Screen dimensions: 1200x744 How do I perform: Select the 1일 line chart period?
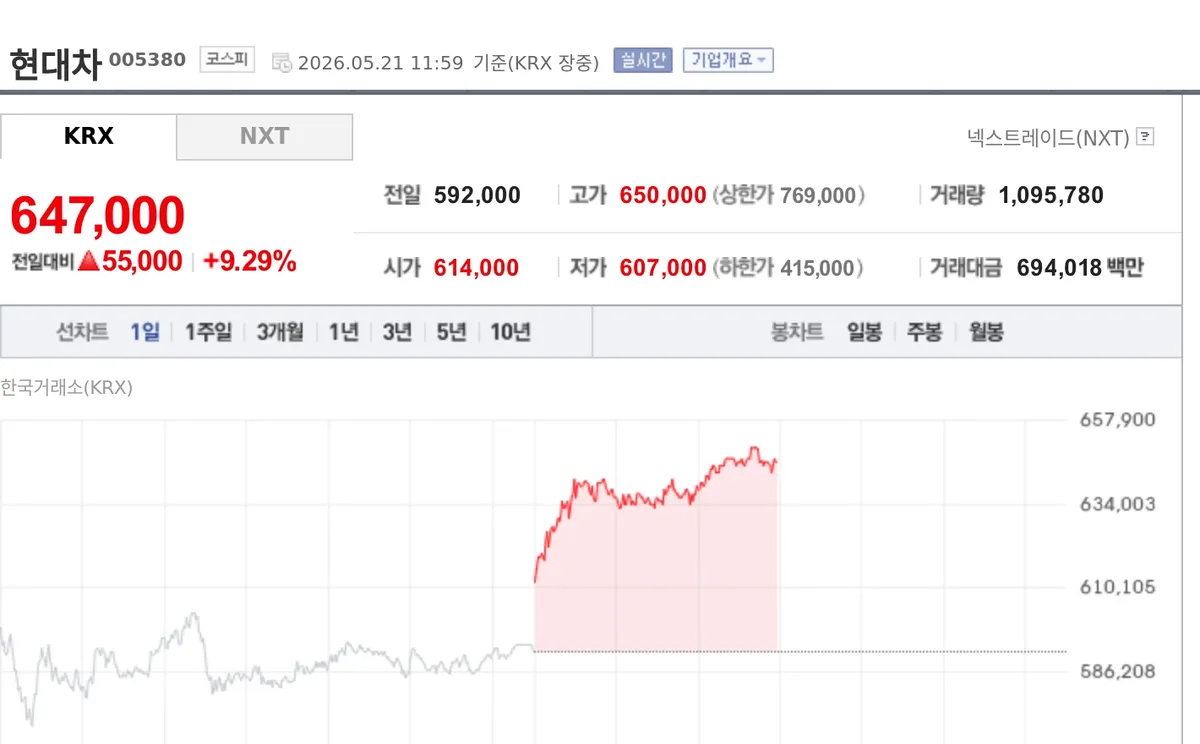145,332
